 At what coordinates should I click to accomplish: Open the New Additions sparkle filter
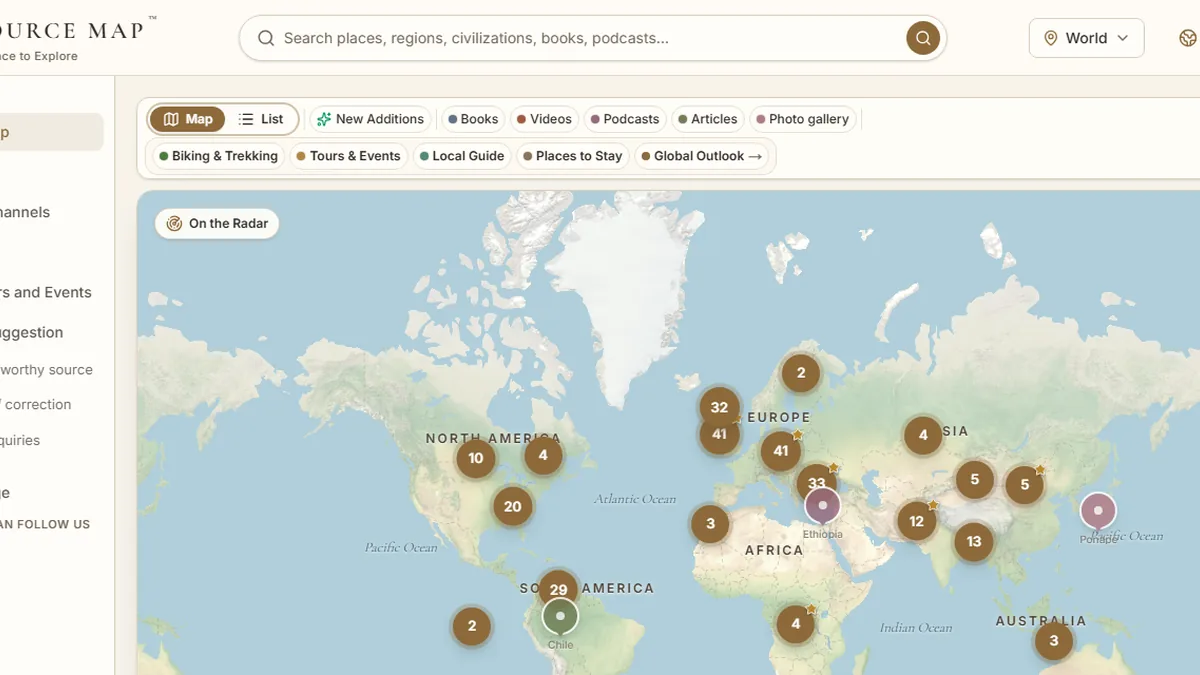point(370,119)
